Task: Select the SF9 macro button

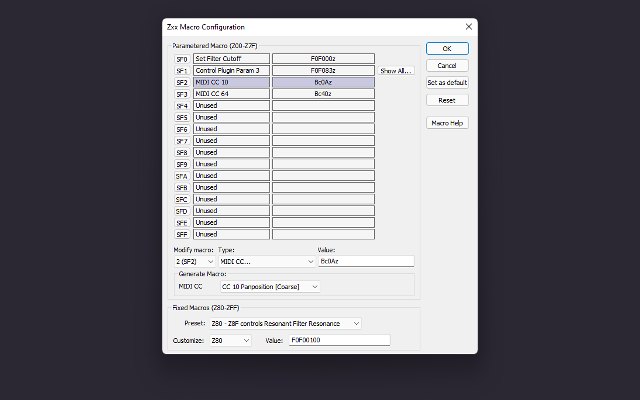Action: coord(182,164)
